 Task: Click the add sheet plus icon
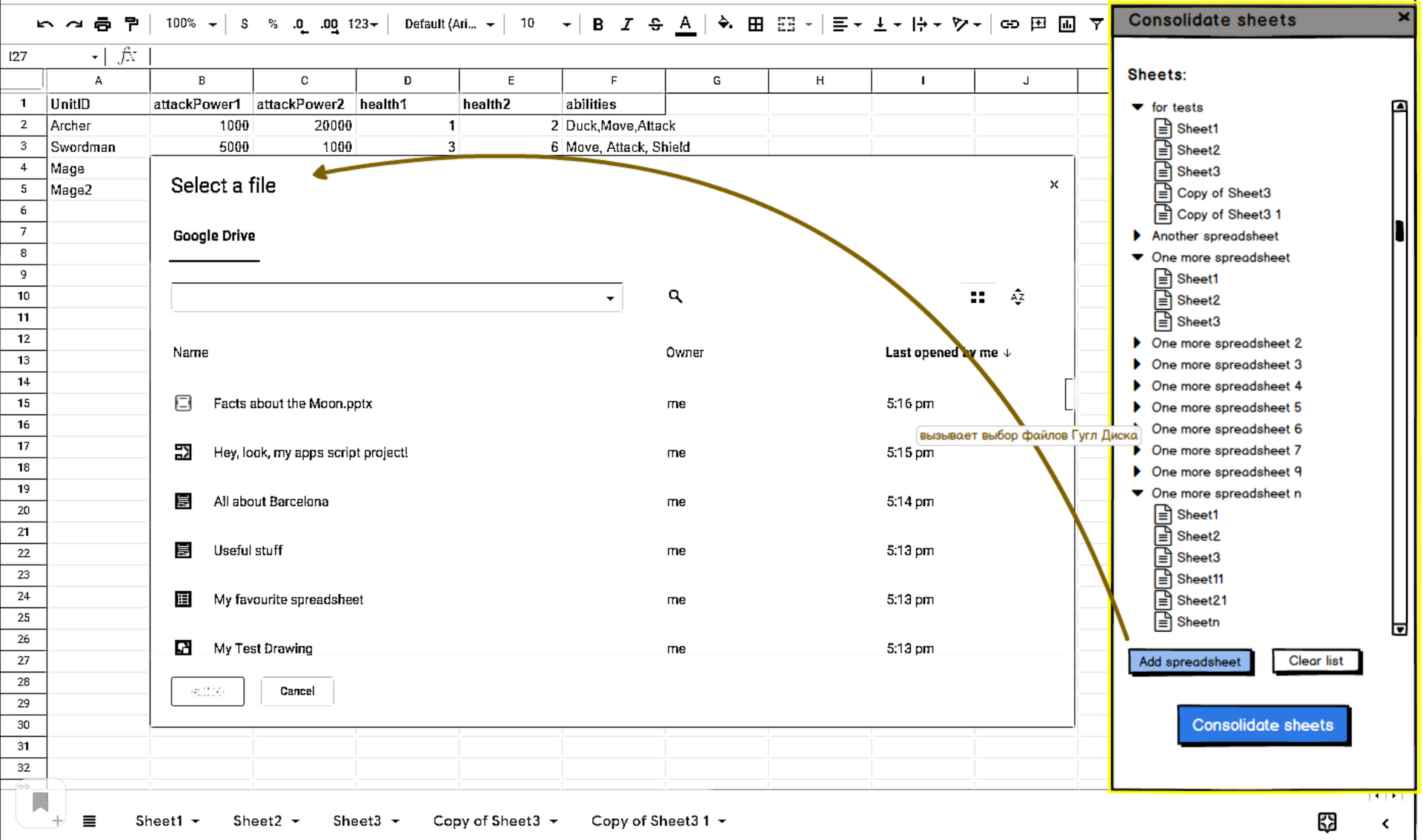tap(57, 821)
